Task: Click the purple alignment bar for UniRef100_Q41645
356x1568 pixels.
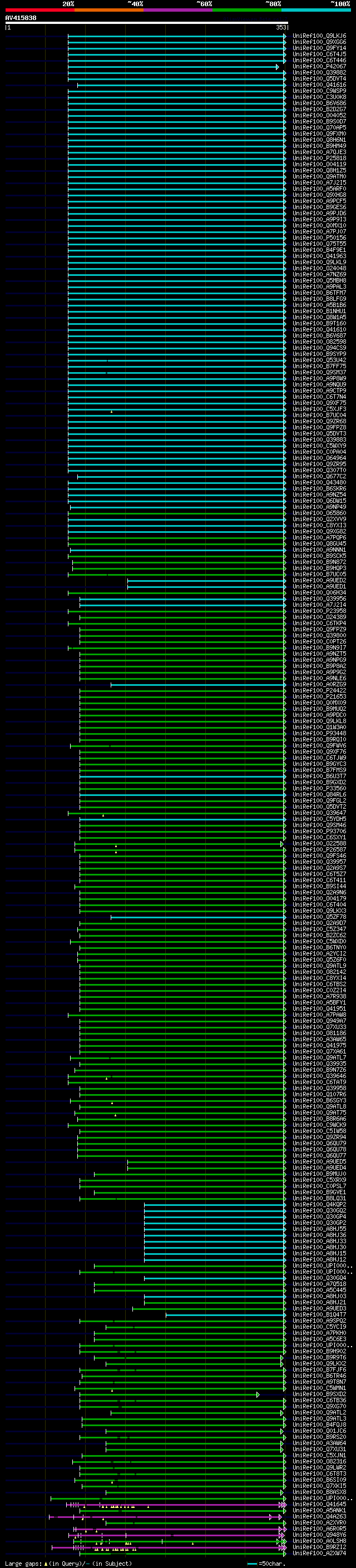Action: click(x=176, y=1505)
